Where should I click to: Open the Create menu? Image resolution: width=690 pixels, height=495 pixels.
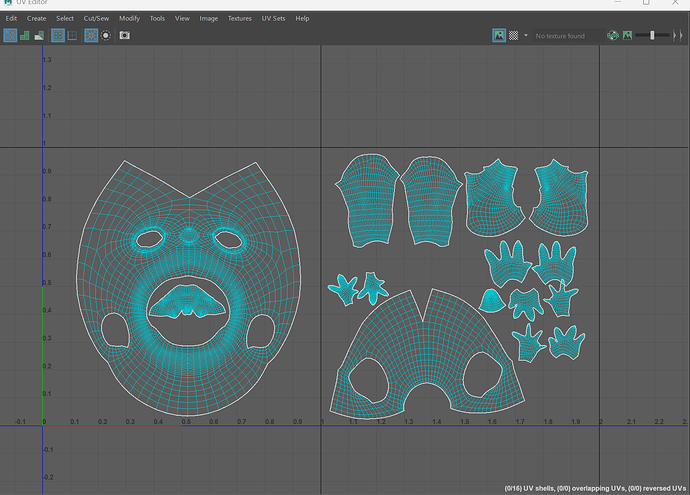point(37,18)
